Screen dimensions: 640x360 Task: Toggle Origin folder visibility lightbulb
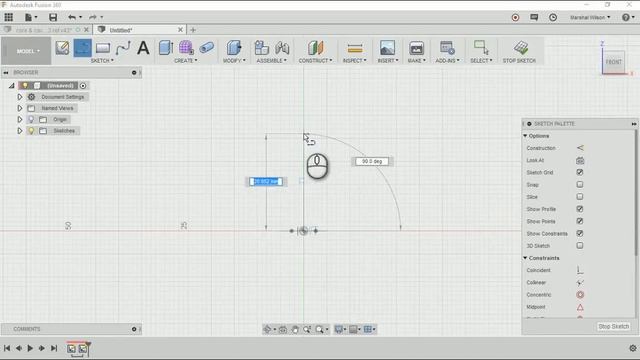click(x=31, y=119)
